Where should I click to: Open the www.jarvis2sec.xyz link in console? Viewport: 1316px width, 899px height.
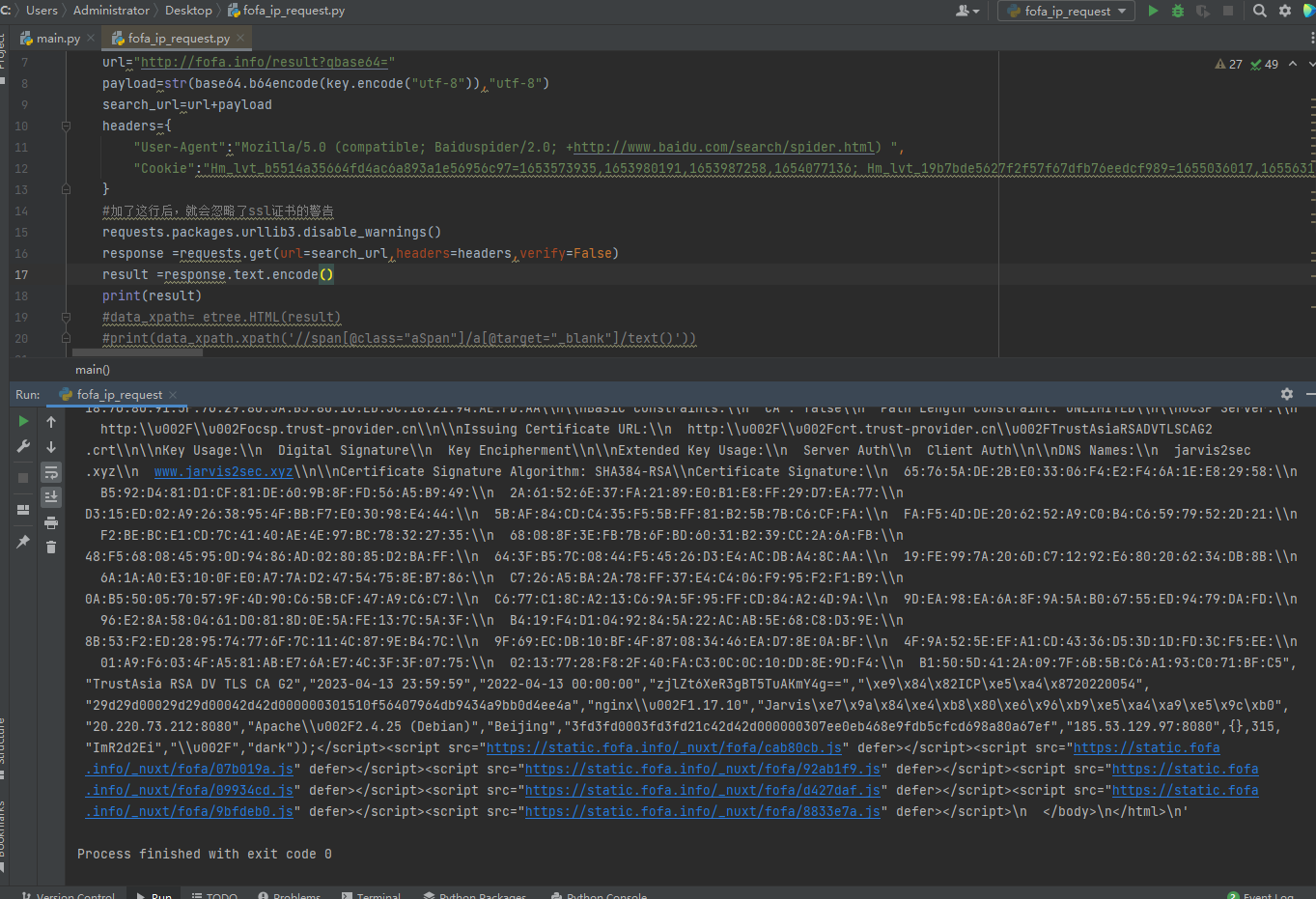pos(223,471)
